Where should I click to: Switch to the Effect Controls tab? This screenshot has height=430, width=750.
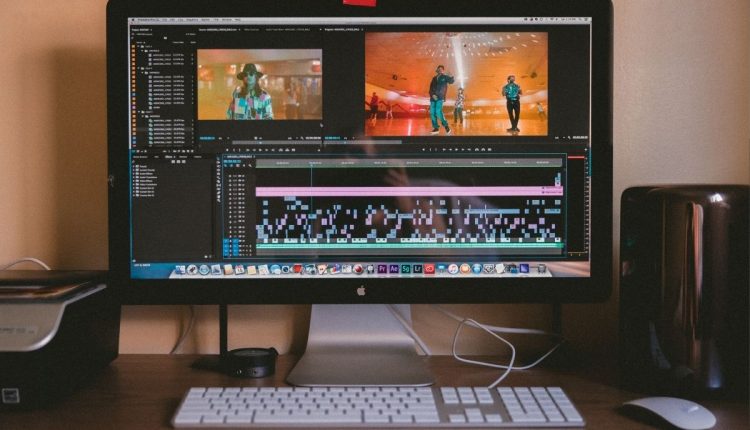251,30
